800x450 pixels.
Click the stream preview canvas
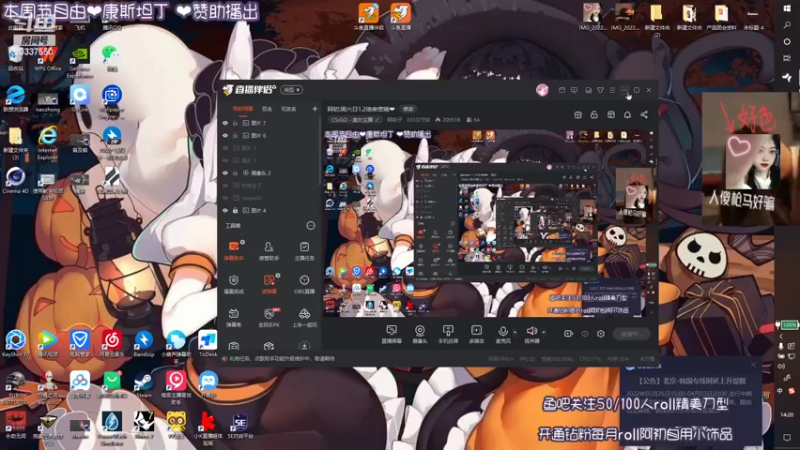click(484, 222)
